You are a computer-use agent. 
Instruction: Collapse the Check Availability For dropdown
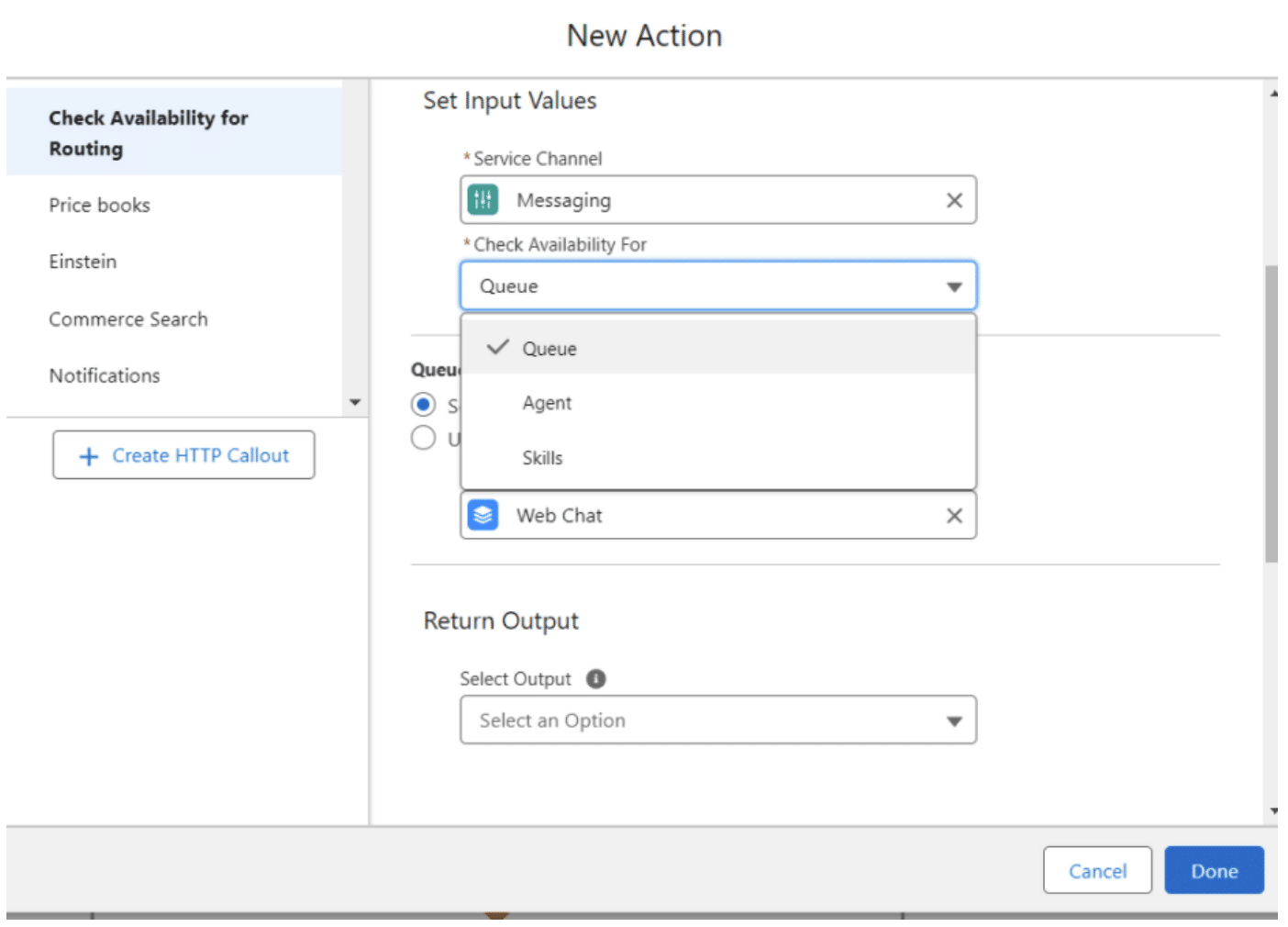coord(952,285)
